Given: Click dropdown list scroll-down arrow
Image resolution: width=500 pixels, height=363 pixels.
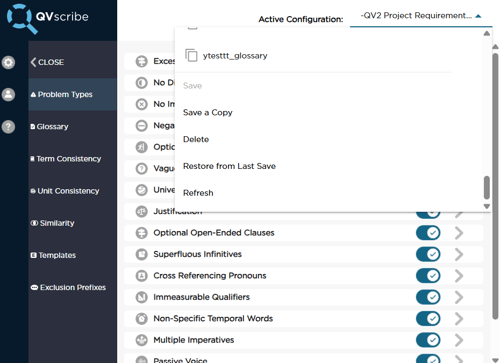Looking at the screenshot, I should click(x=487, y=206).
